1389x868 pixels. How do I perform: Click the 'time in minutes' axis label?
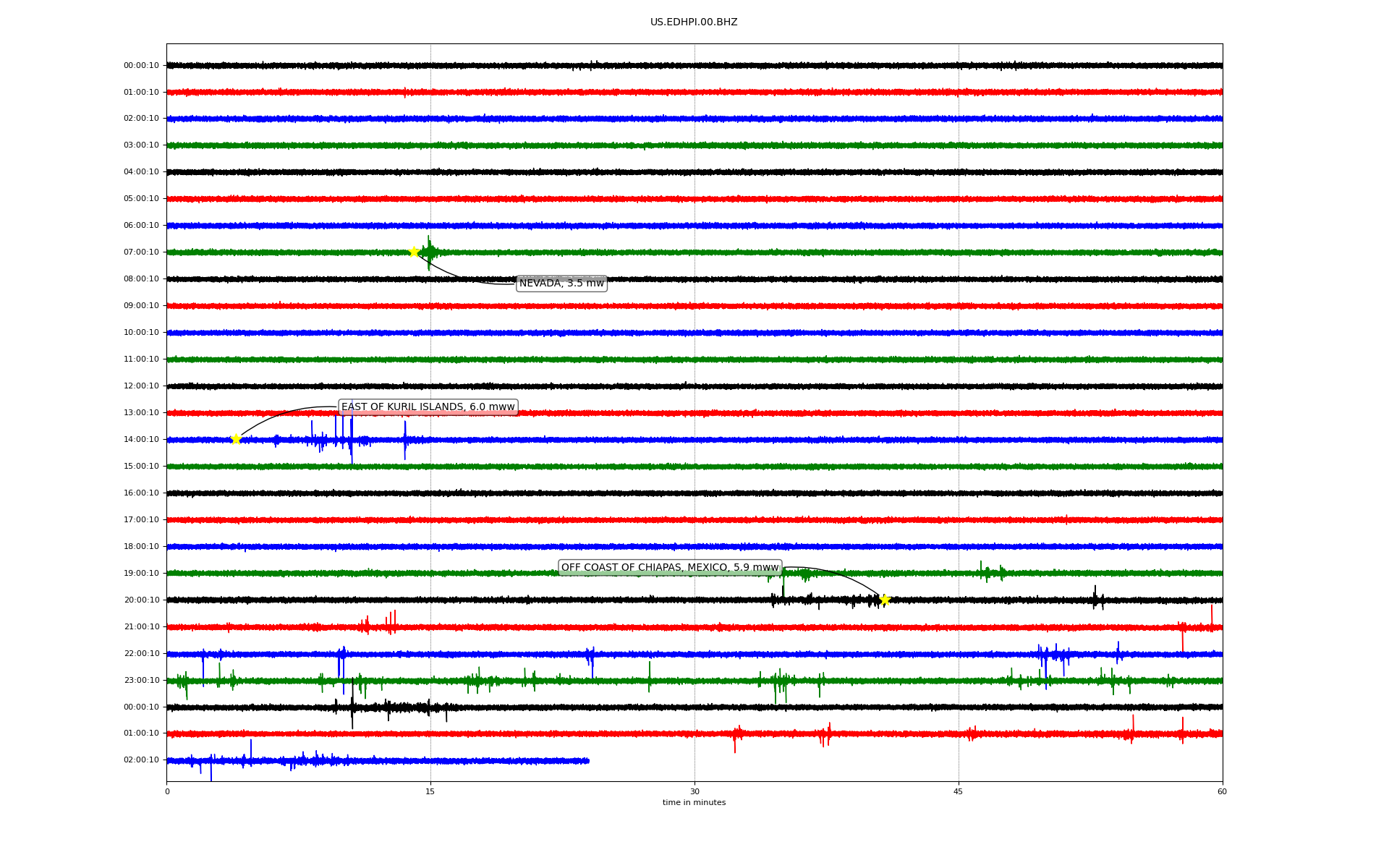pos(694,803)
